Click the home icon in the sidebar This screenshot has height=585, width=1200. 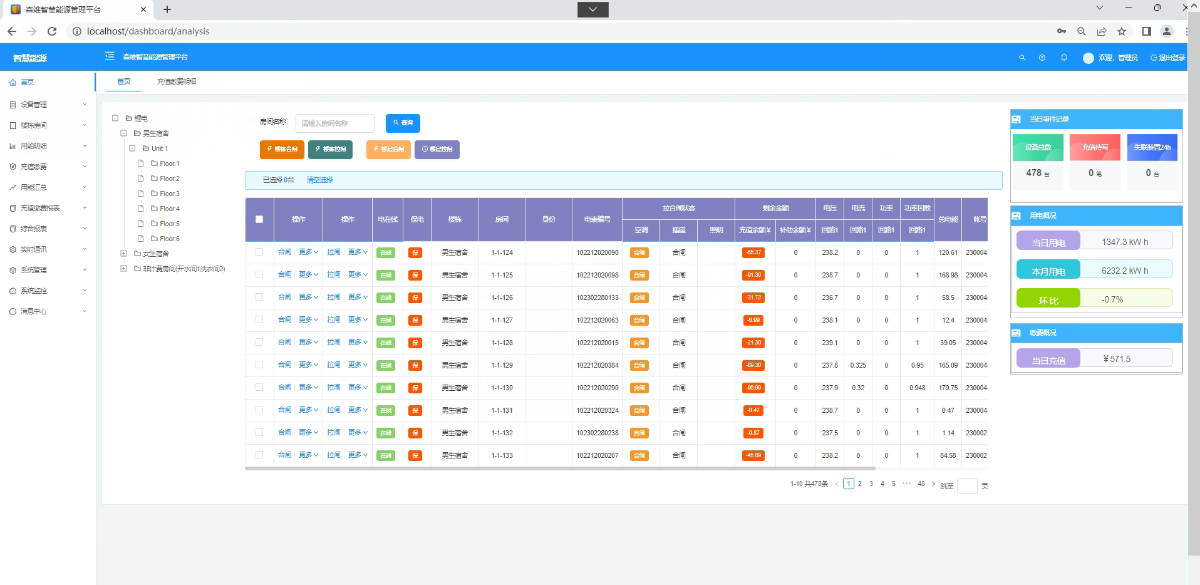coord(12,82)
